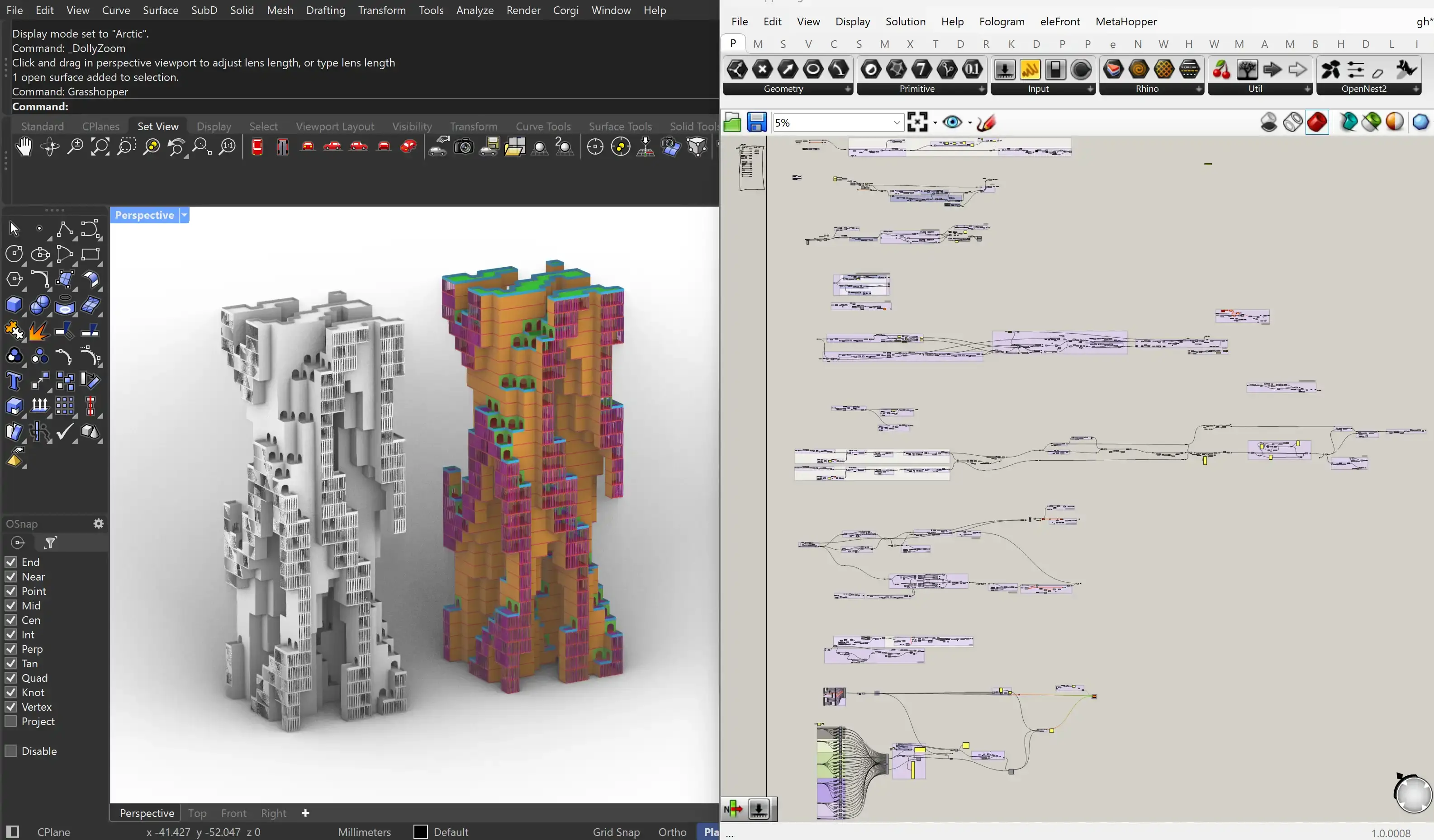The width and height of the screenshot is (1434, 840).
Task: Add a new viewport tab with plus button
Action: [306, 813]
